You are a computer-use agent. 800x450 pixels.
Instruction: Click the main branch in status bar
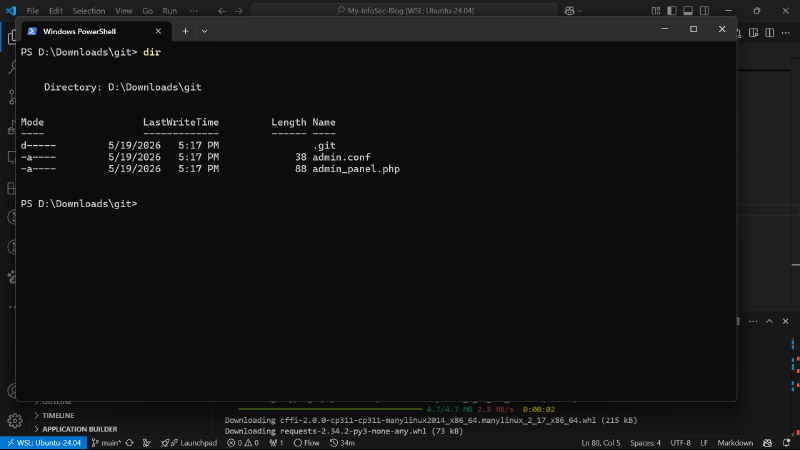(106, 443)
